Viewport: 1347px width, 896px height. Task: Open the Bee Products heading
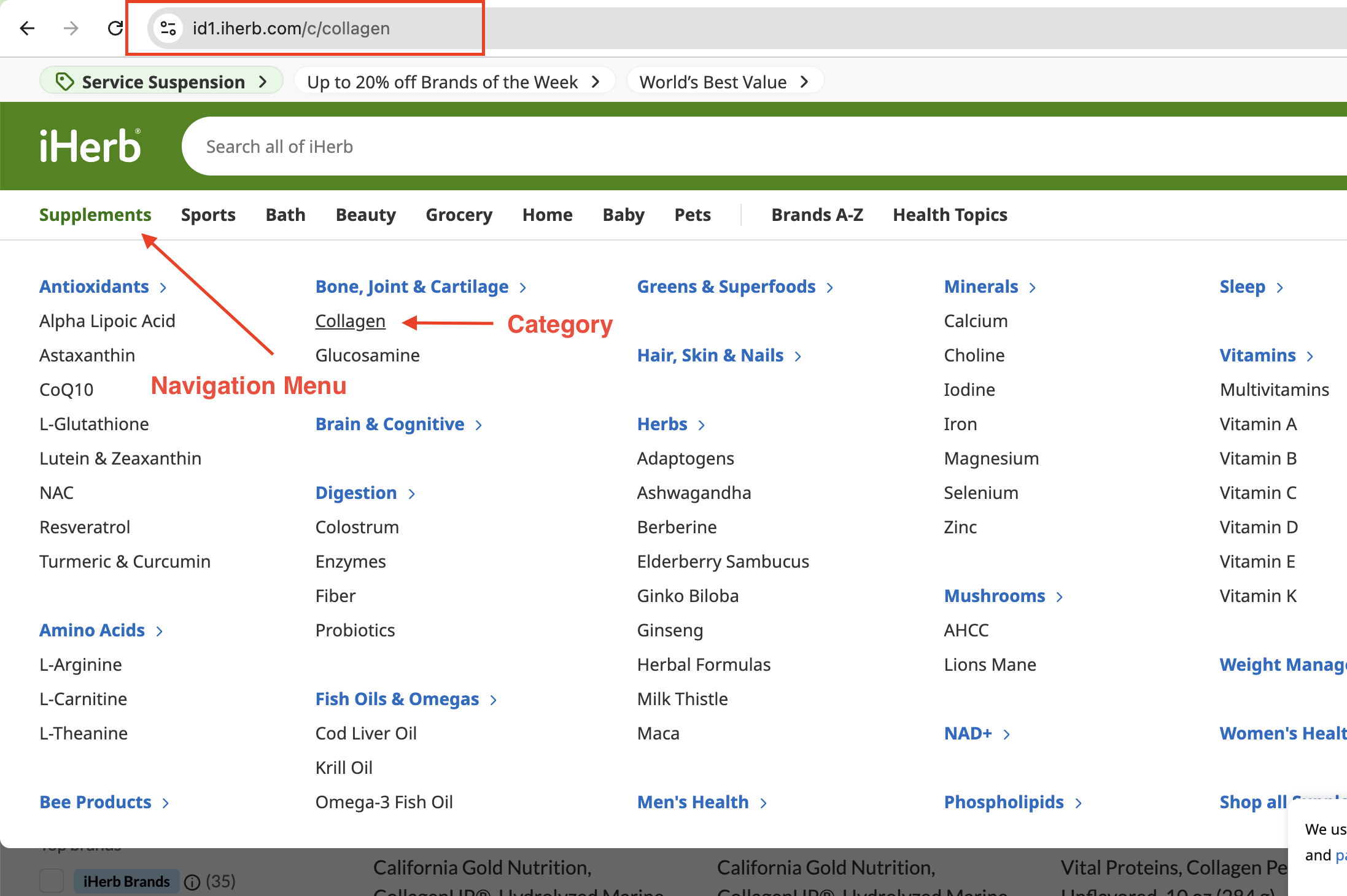coord(95,802)
